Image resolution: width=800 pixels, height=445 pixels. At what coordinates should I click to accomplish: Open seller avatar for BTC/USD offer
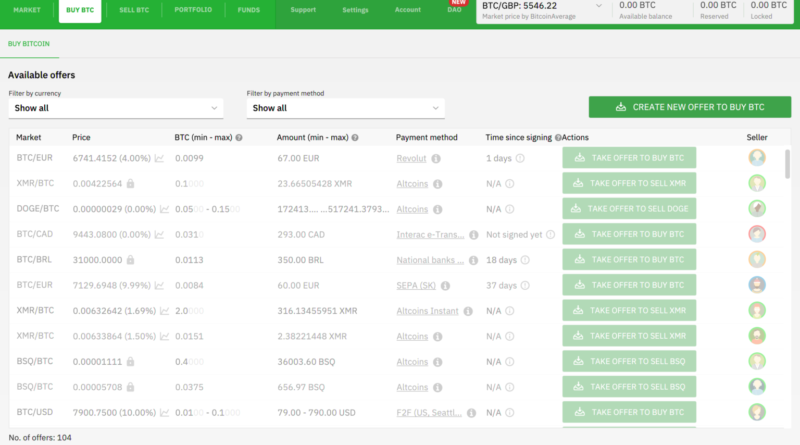pos(757,412)
